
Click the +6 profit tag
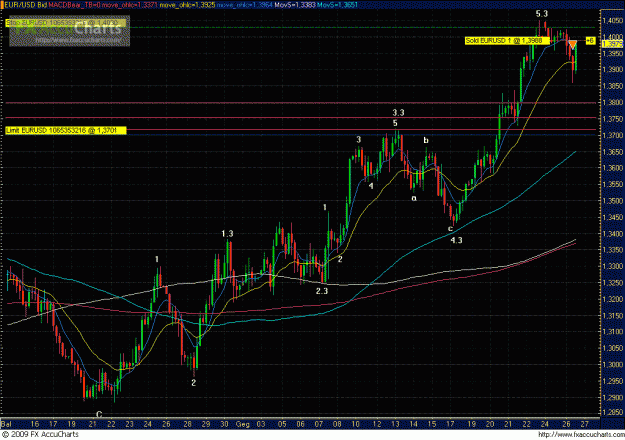point(590,41)
